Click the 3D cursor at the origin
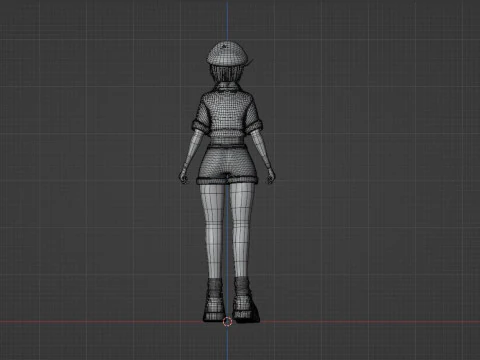 [x=227, y=322]
